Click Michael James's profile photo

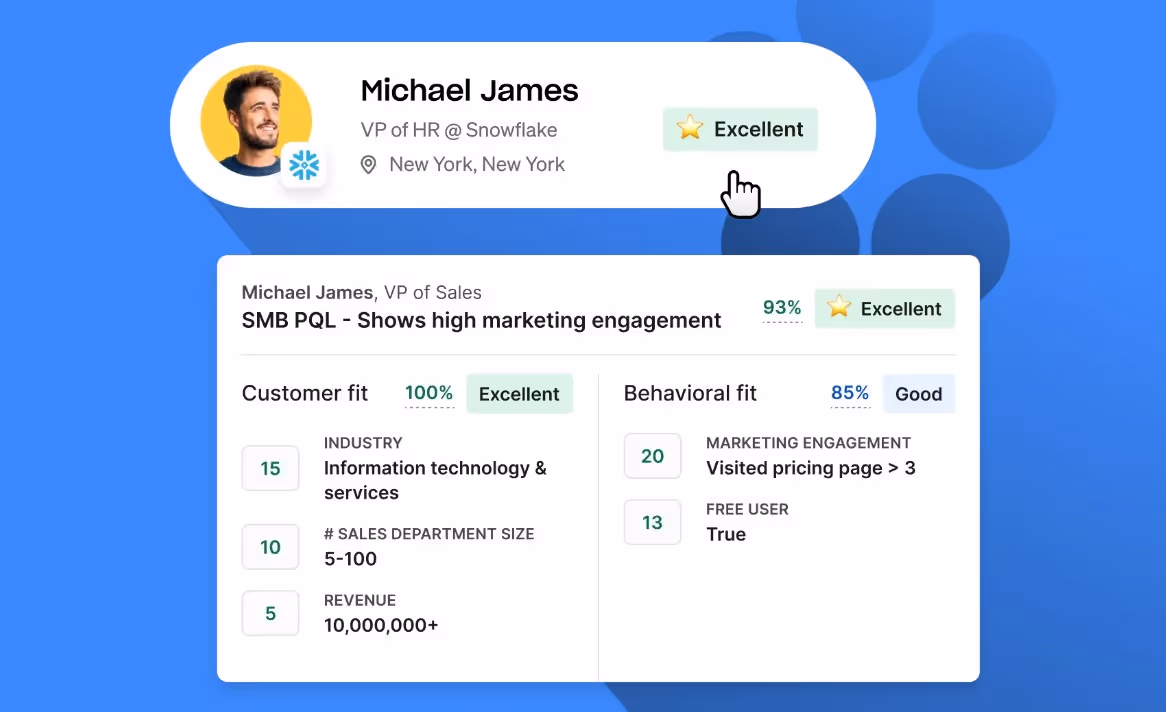point(256,120)
